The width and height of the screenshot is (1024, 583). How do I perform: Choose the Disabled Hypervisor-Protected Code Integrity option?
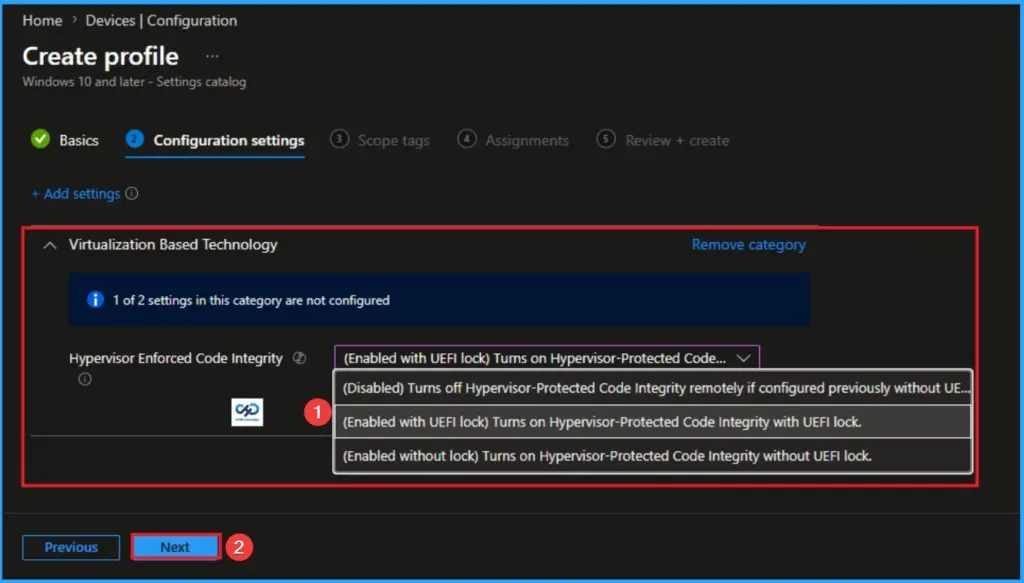652,388
